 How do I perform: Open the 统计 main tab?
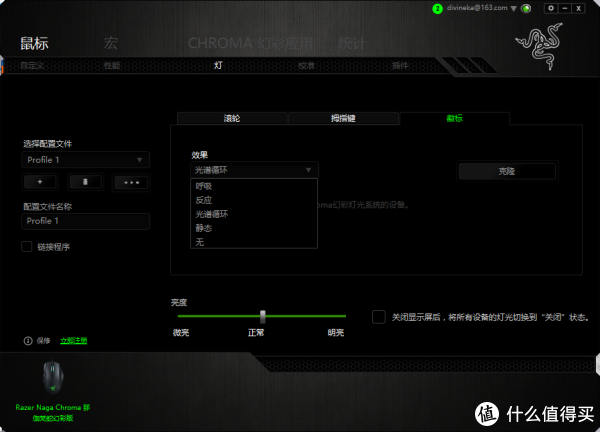[x=351, y=43]
